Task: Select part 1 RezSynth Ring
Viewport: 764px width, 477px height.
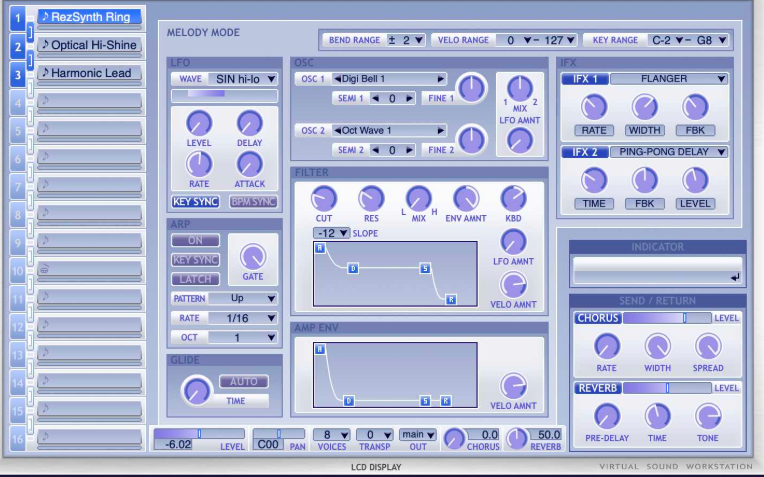Action: (x=90, y=17)
